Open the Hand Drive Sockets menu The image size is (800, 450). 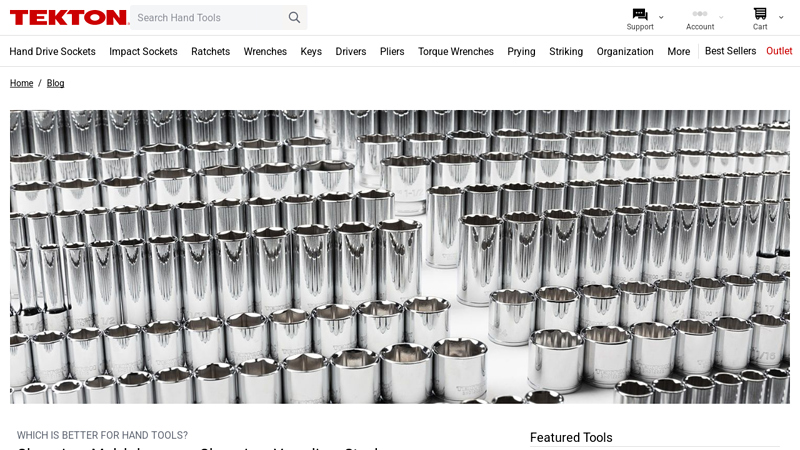[x=53, y=52]
